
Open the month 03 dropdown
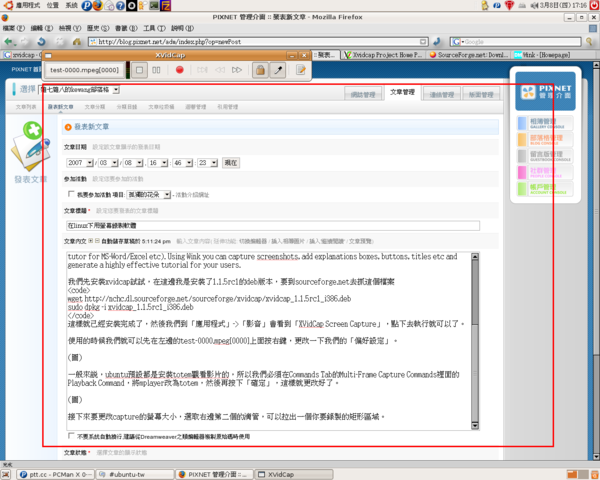pyautogui.click(x=108, y=163)
